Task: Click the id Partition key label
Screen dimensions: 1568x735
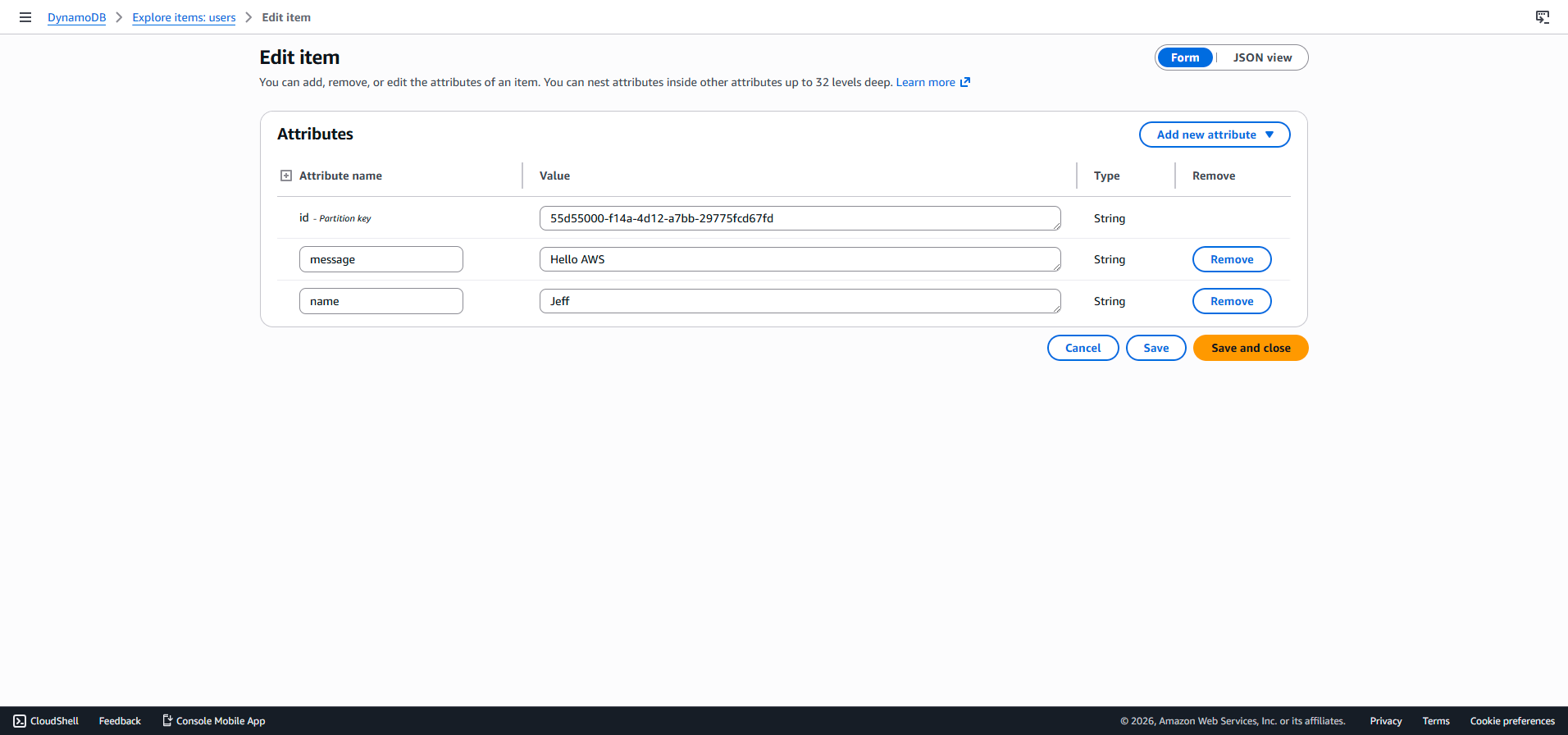Action: click(335, 218)
